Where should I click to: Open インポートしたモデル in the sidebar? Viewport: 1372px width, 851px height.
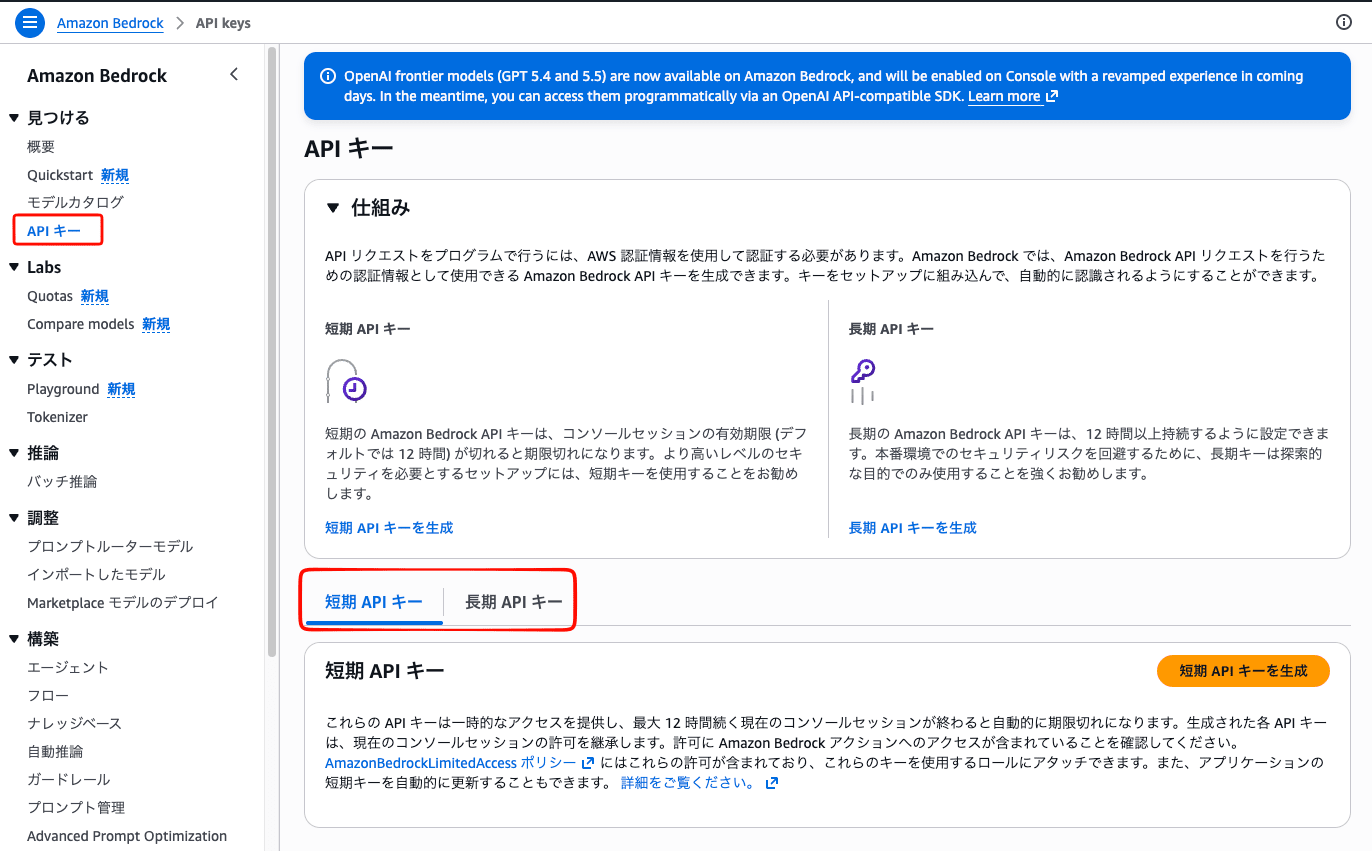(x=96, y=574)
